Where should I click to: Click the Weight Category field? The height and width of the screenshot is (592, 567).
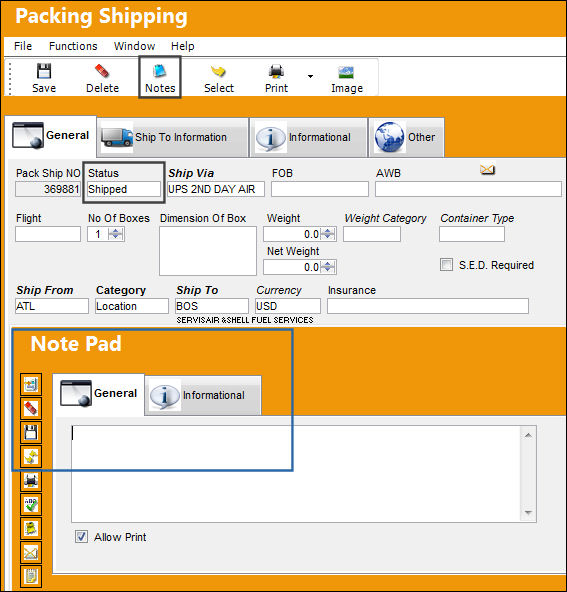coord(372,234)
